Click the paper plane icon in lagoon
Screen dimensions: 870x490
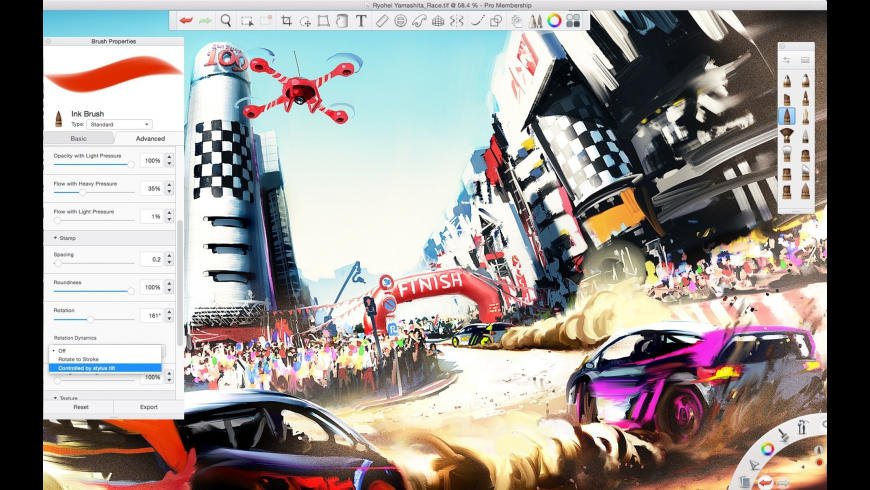(x=755, y=464)
